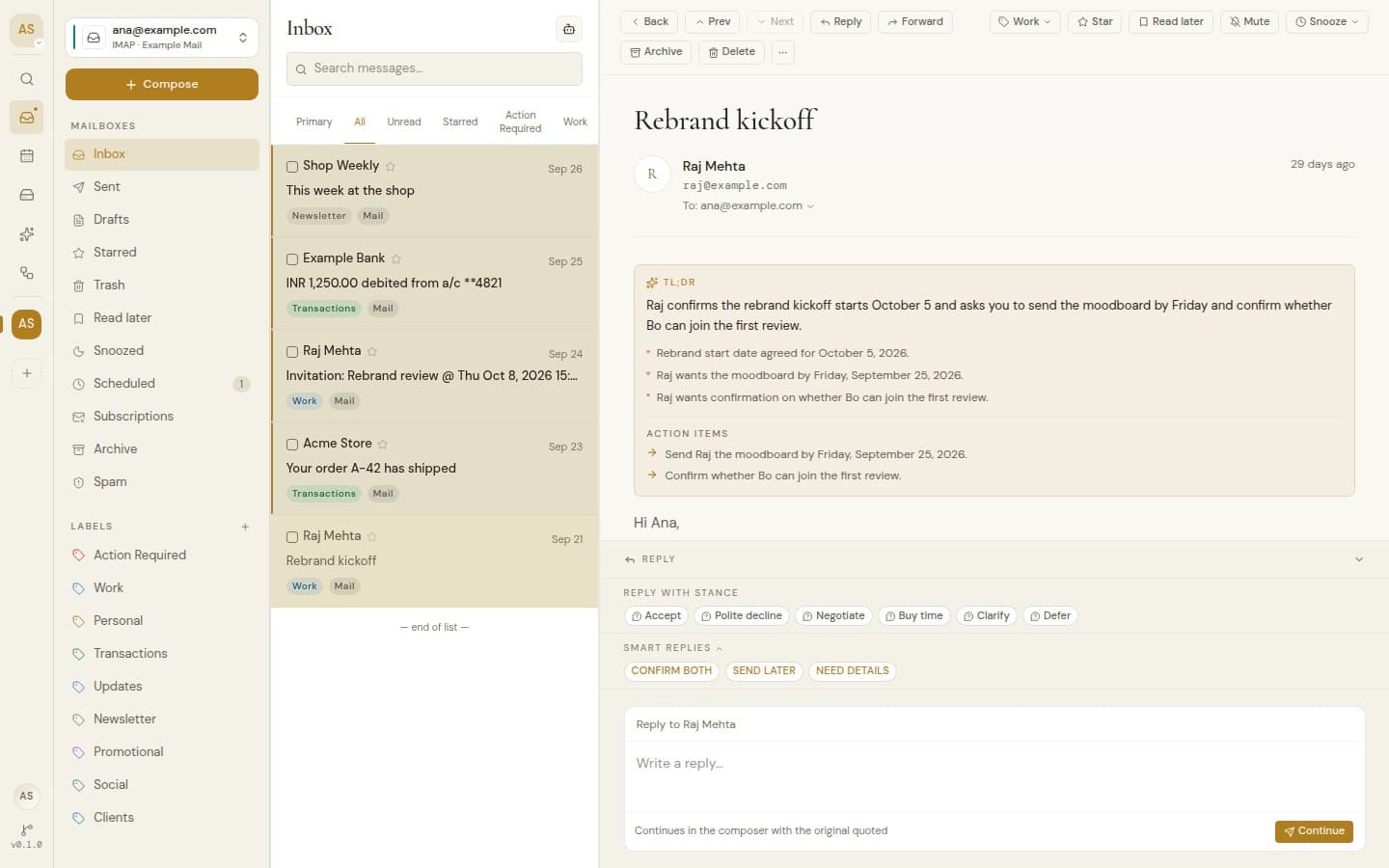
Task: Tick the Rebrand kickoff message checkbox
Action: pos(292,537)
